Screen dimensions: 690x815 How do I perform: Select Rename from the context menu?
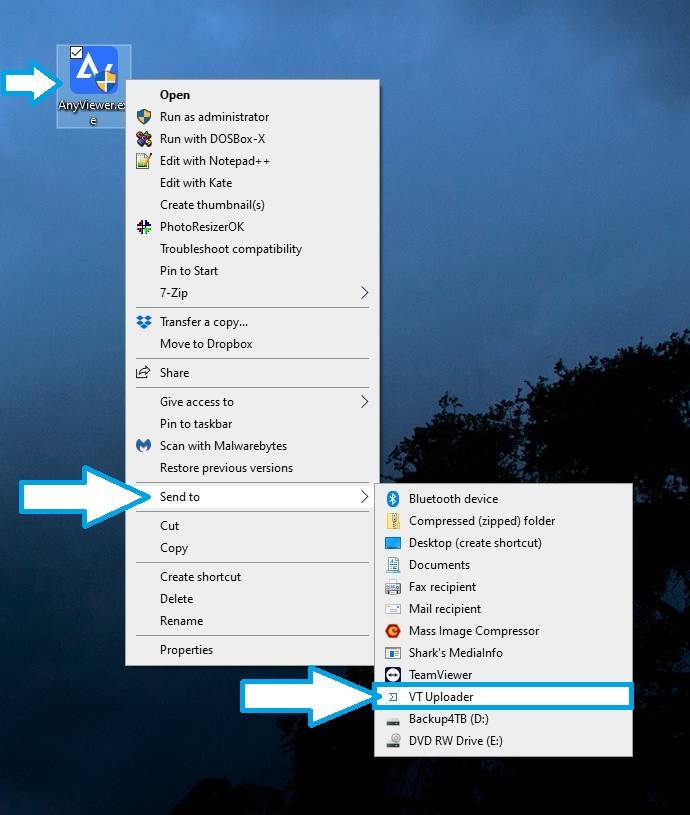[x=253, y=621]
